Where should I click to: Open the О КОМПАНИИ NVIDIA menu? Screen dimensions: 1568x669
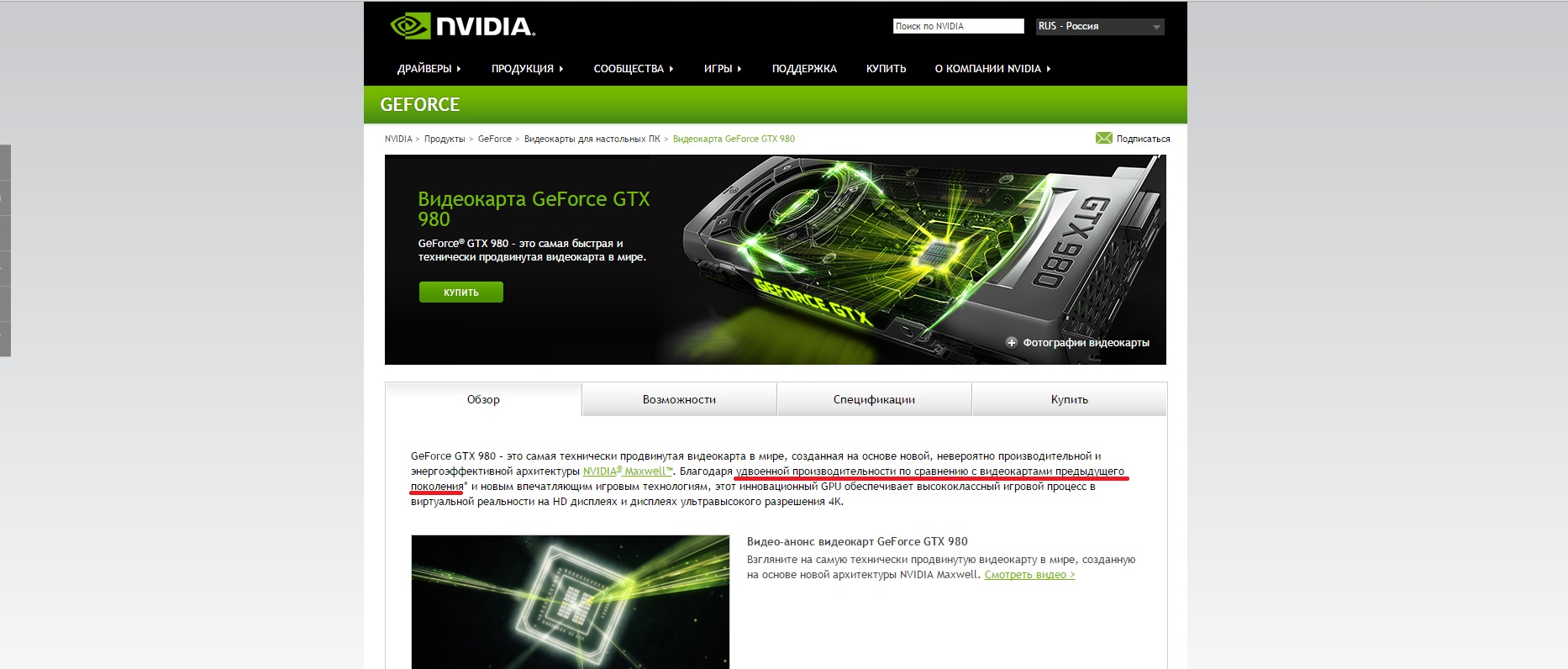tap(992, 68)
